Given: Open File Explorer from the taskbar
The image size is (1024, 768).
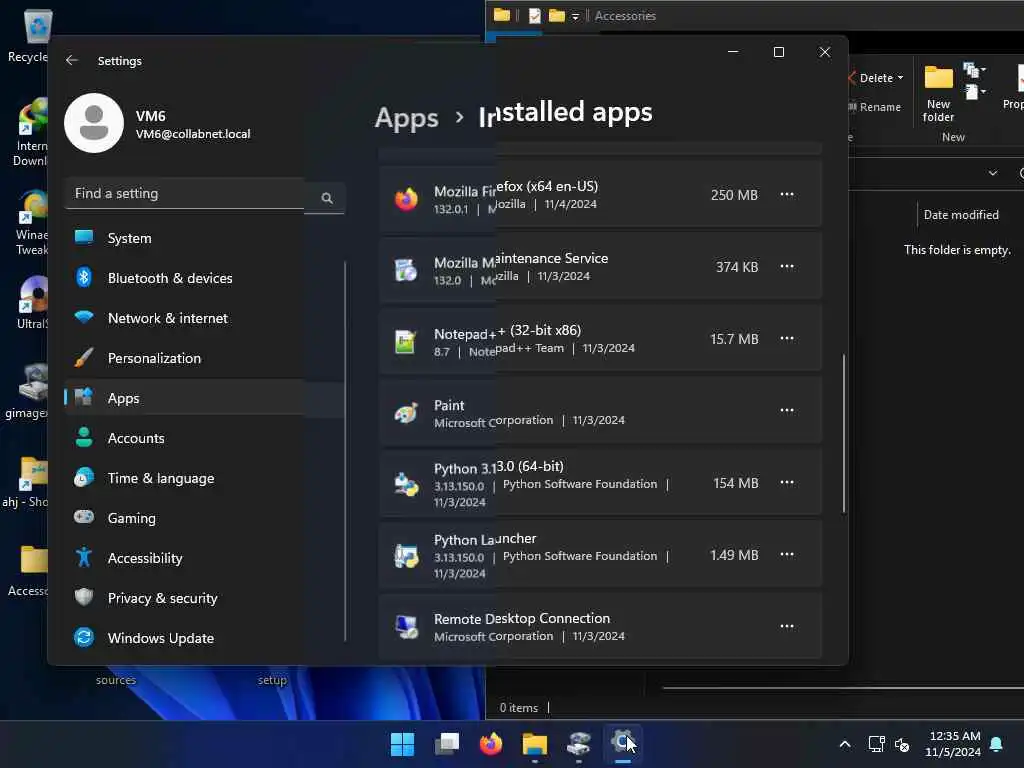Looking at the screenshot, I should (535, 744).
